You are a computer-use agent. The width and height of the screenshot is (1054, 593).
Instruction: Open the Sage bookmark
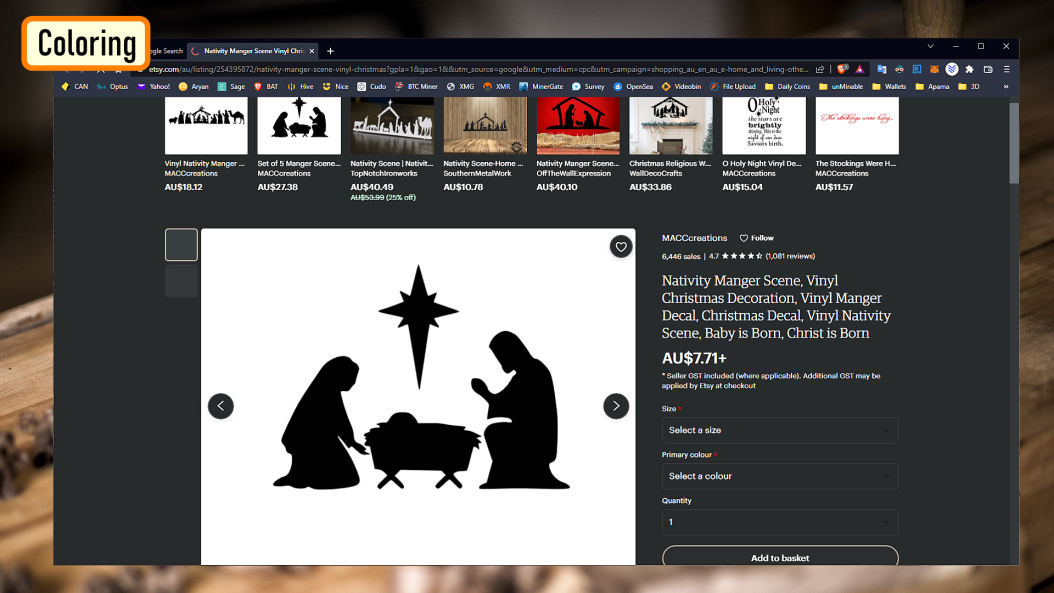231,87
